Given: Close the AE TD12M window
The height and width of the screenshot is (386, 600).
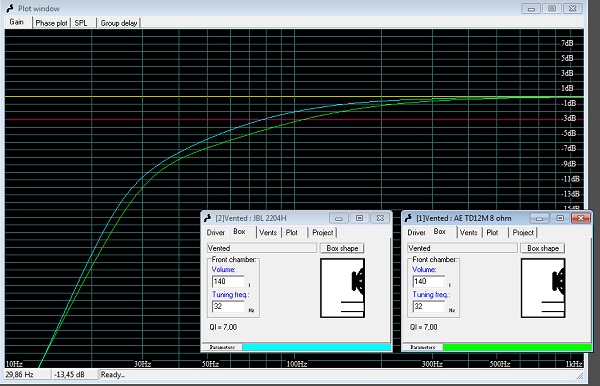Looking at the screenshot, I should tap(581, 218).
